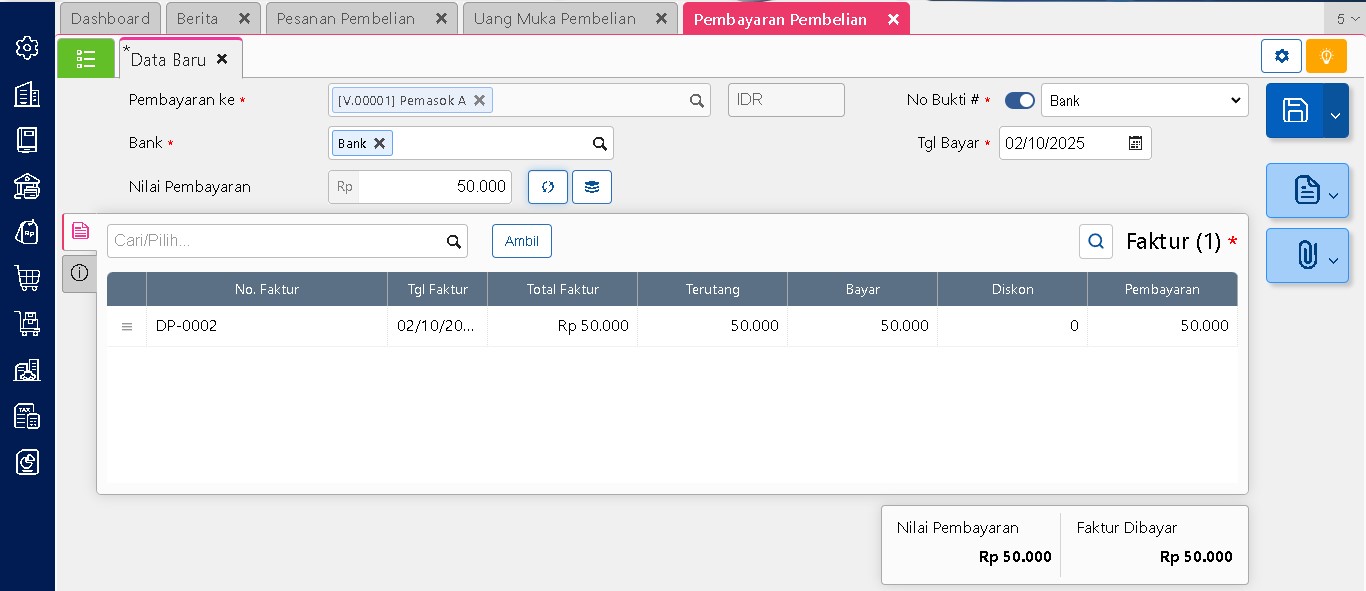Click the info tab icon beside table
Image resolution: width=1366 pixels, height=591 pixels.
pos(80,273)
